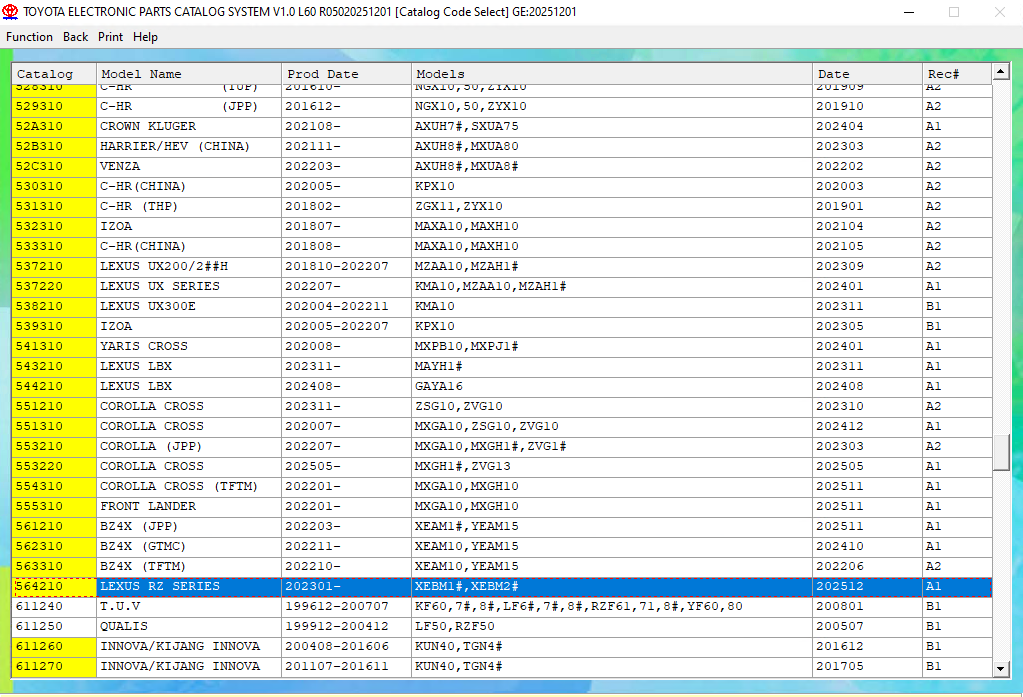
Task: Select catalog code 551310
Action: (x=54, y=427)
